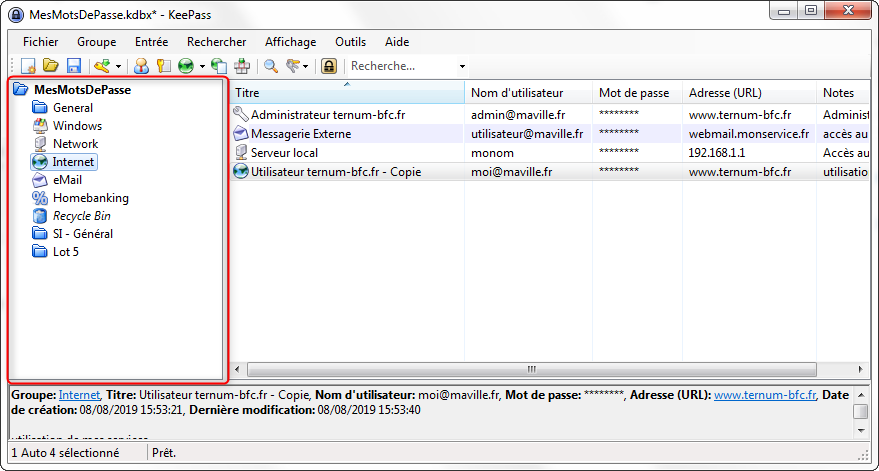Click the New database toolbar icon
The image size is (879, 471).
pos(28,67)
